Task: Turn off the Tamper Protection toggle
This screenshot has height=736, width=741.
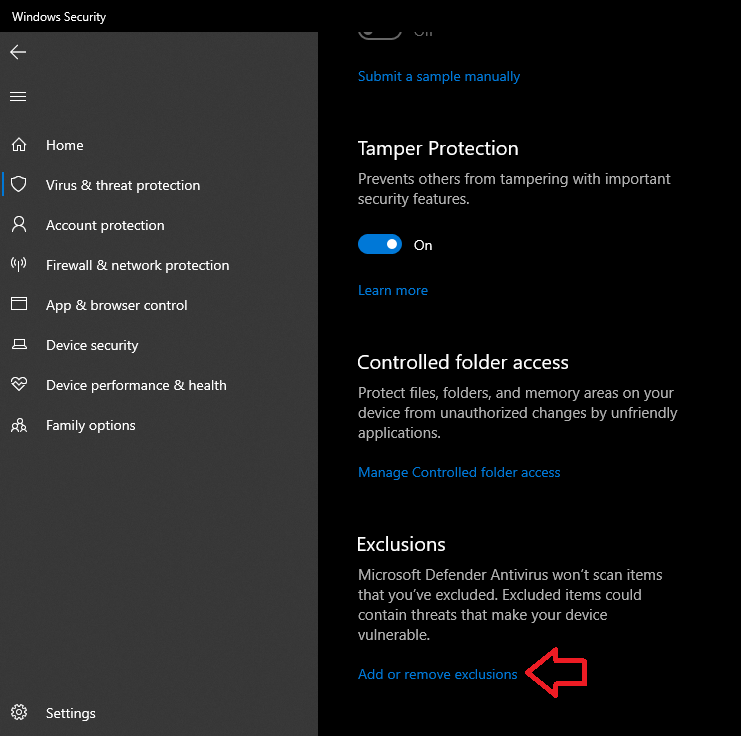Action: [x=380, y=245]
